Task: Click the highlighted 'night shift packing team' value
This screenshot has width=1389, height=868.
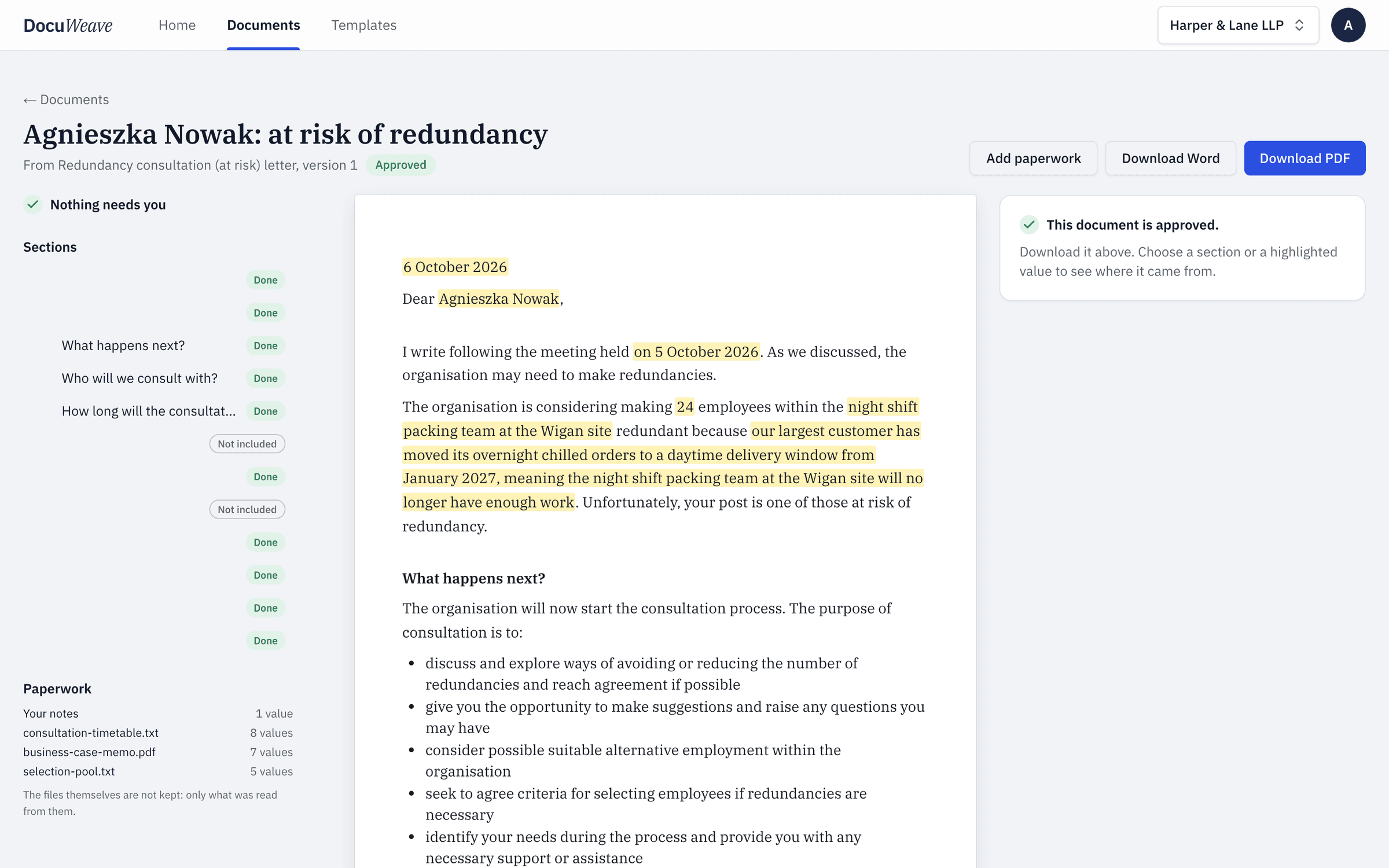Action: pyautogui.click(x=660, y=419)
